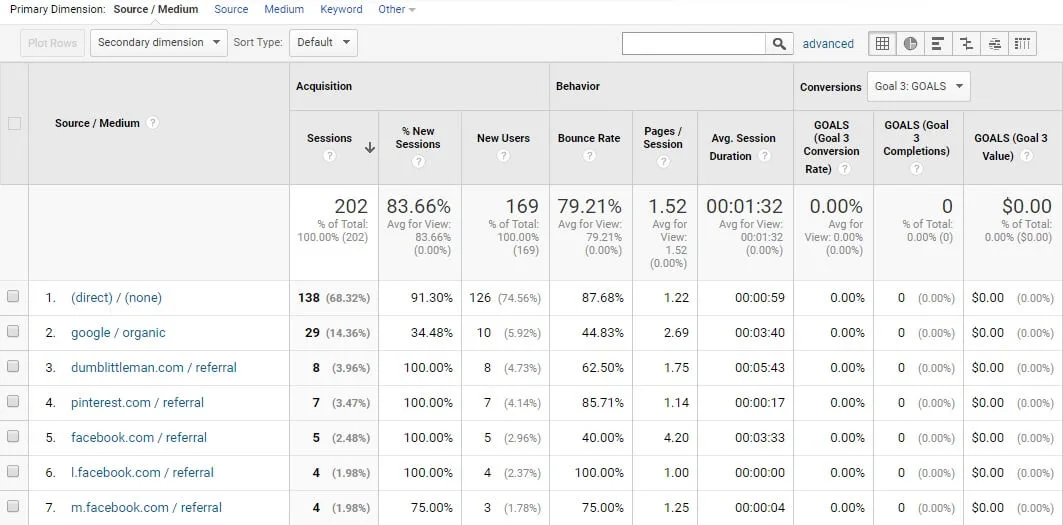Open dumblittleman.com / referral link
Screen dimensions: 1063x525
pos(154,368)
